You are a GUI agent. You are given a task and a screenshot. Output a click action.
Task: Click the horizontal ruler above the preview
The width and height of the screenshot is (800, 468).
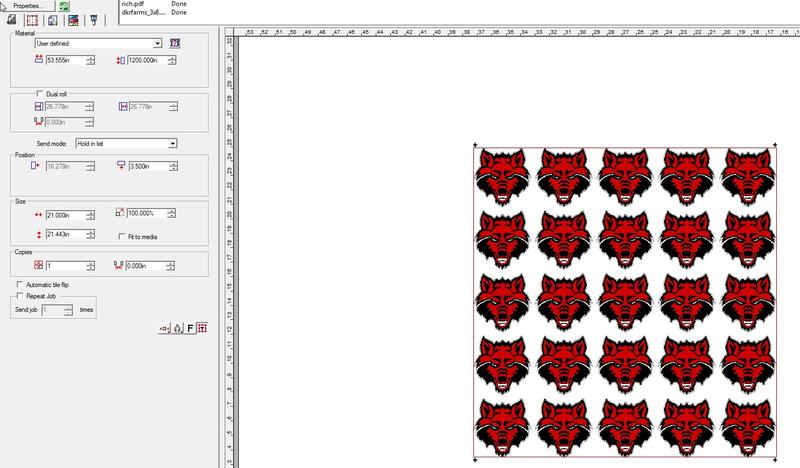click(516, 32)
